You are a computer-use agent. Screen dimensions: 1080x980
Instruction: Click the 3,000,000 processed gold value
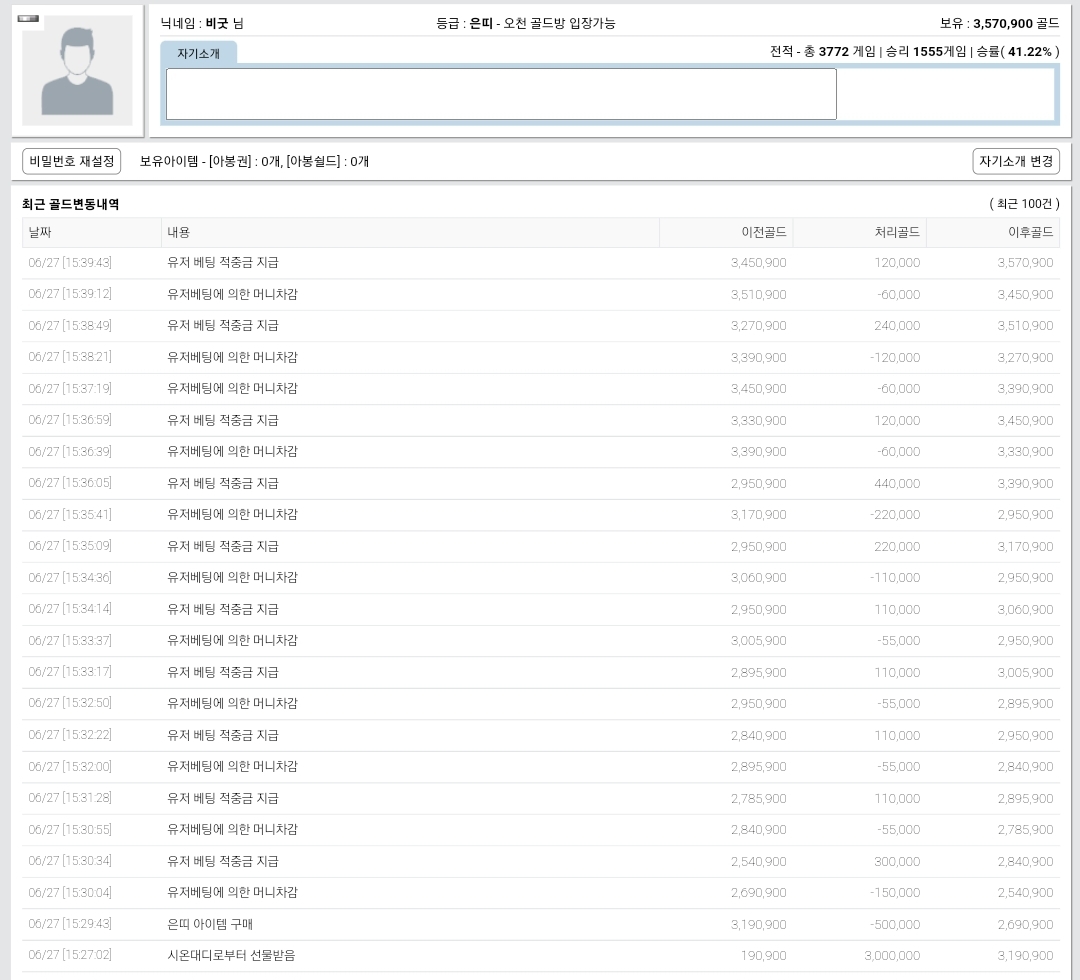coord(892,955)
